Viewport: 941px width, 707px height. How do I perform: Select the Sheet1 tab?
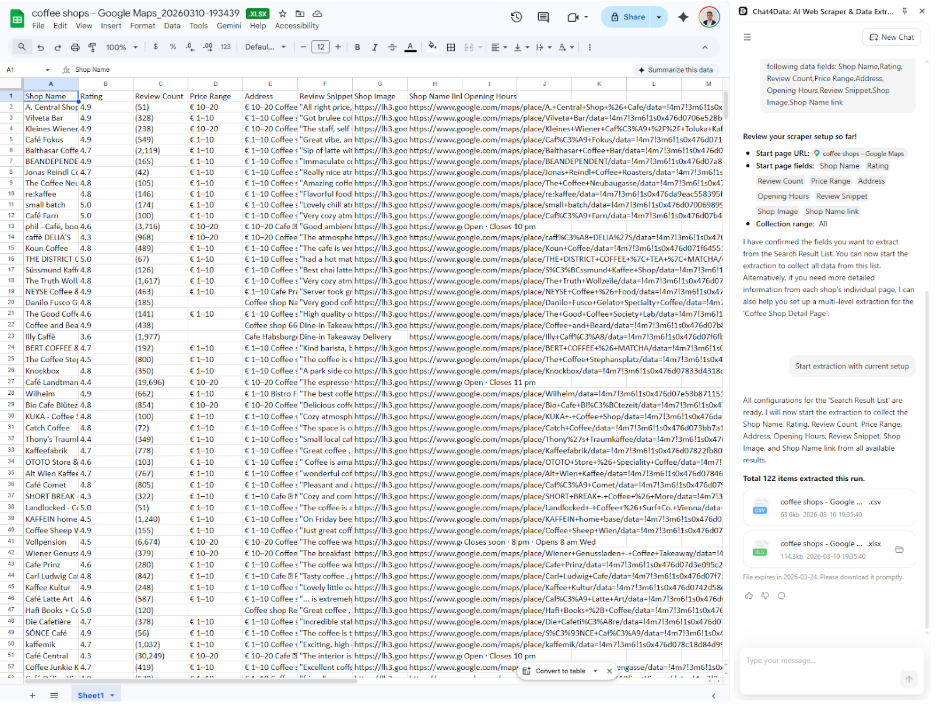[x=91, y=695]
